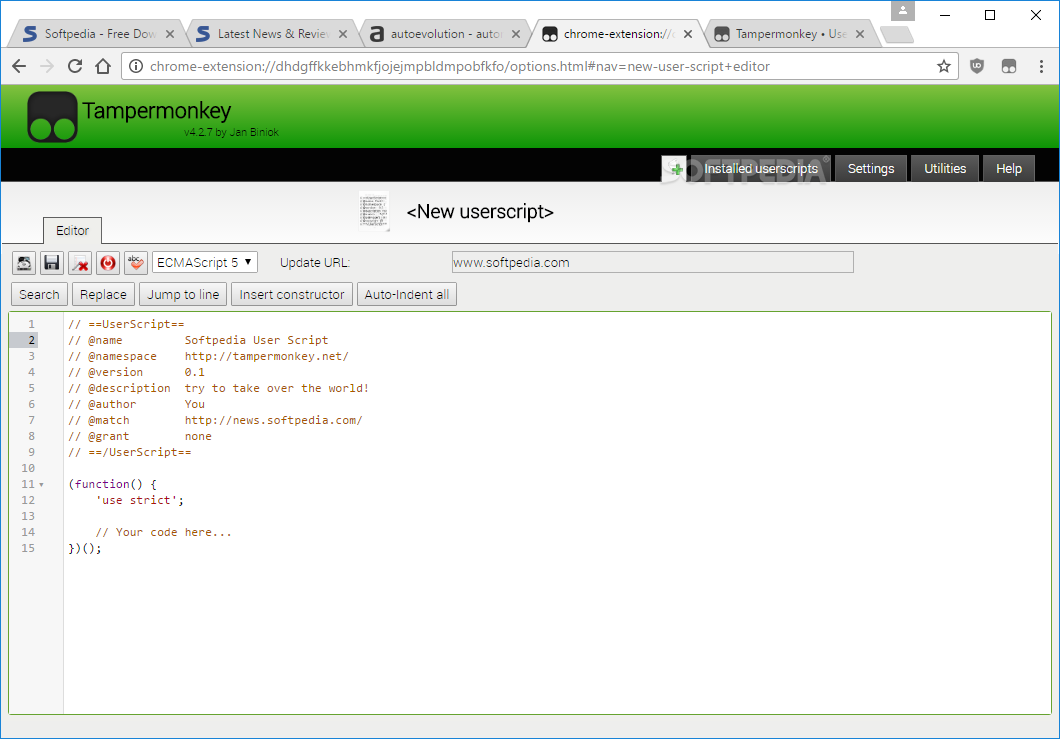Viewport: 1060px width, 739px height.
Task: Click the '// ==UserScript==' line
Action: 126,324
